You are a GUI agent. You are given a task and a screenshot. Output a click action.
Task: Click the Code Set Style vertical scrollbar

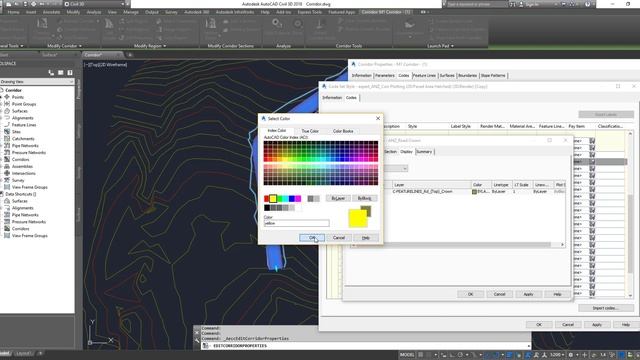coord(630,214)
